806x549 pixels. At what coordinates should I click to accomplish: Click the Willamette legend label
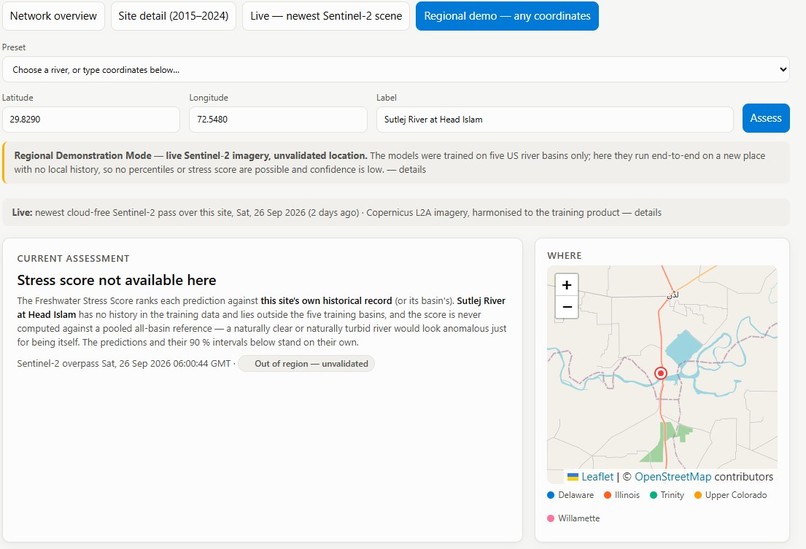pos(579,518)
